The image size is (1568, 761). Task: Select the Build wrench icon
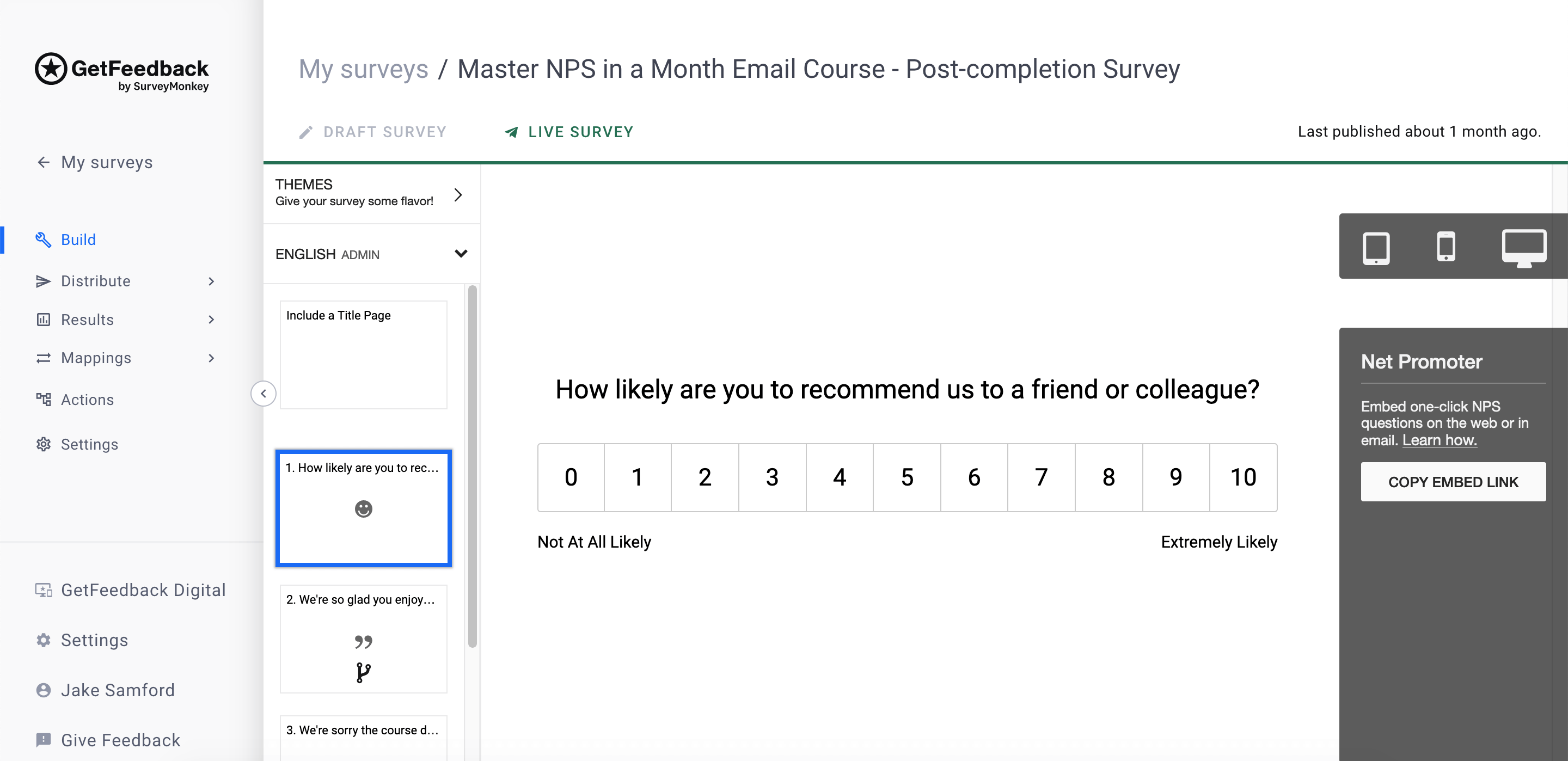(42, 240)
